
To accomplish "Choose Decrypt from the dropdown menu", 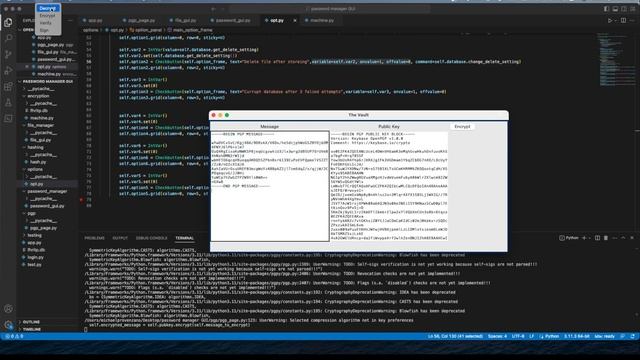I will pos(48,8).
